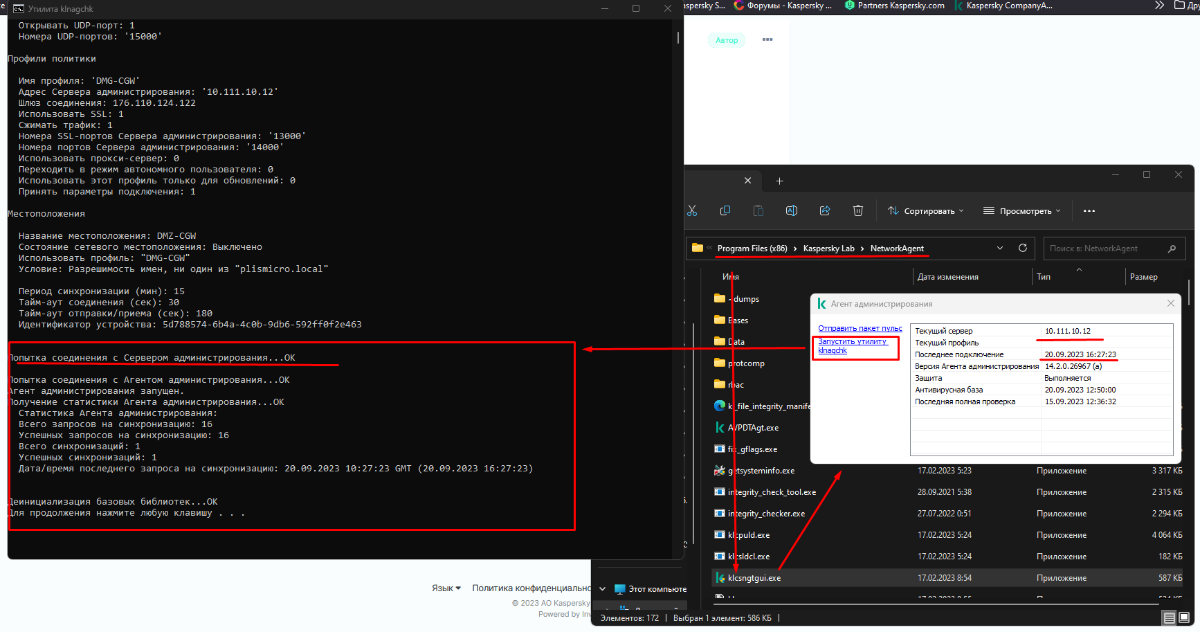1200x632 pixels.
Task: Click the Paste icon in Explorer toolbar
Action: click(x=758, y=211)
